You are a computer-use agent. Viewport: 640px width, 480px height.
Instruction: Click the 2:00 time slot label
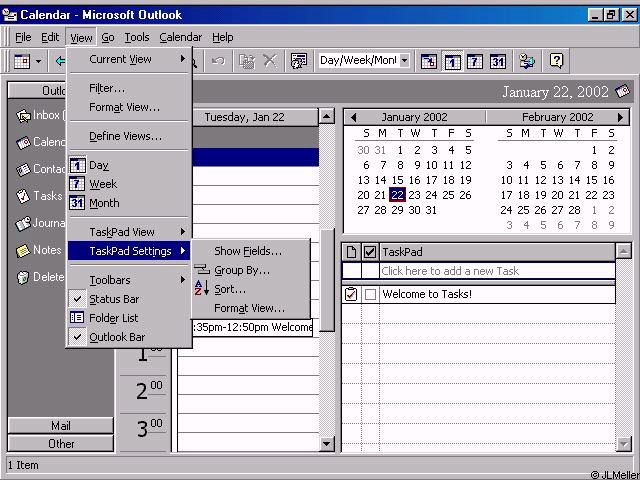[149, 391]
